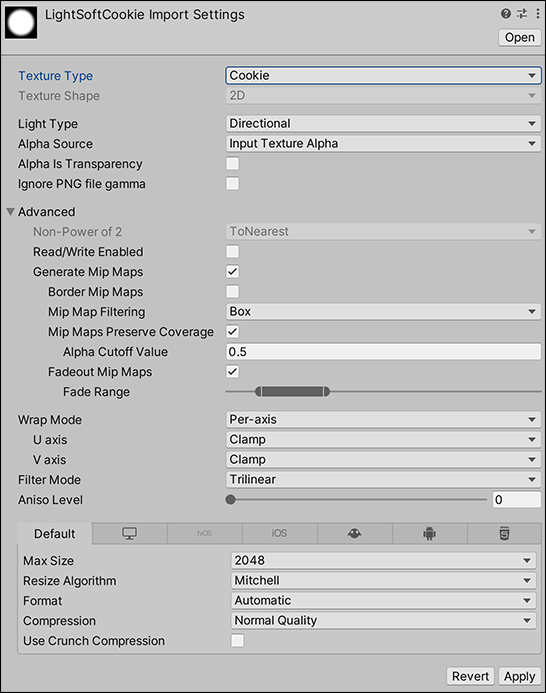Uncheck Generate Mip Maps

tap(233, 271)
